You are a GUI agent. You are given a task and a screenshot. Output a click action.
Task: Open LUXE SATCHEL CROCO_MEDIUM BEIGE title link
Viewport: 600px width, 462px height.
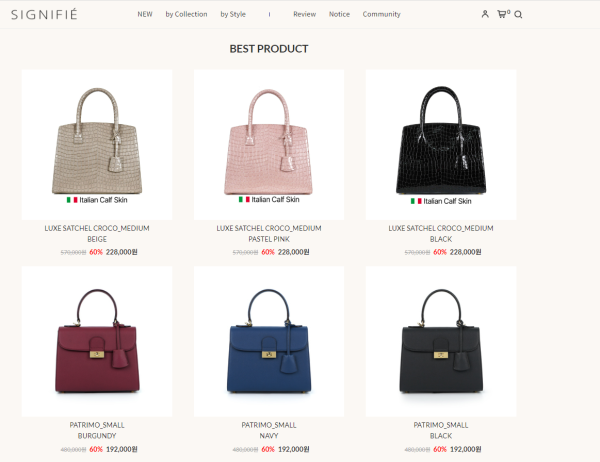tap(97, 233)
